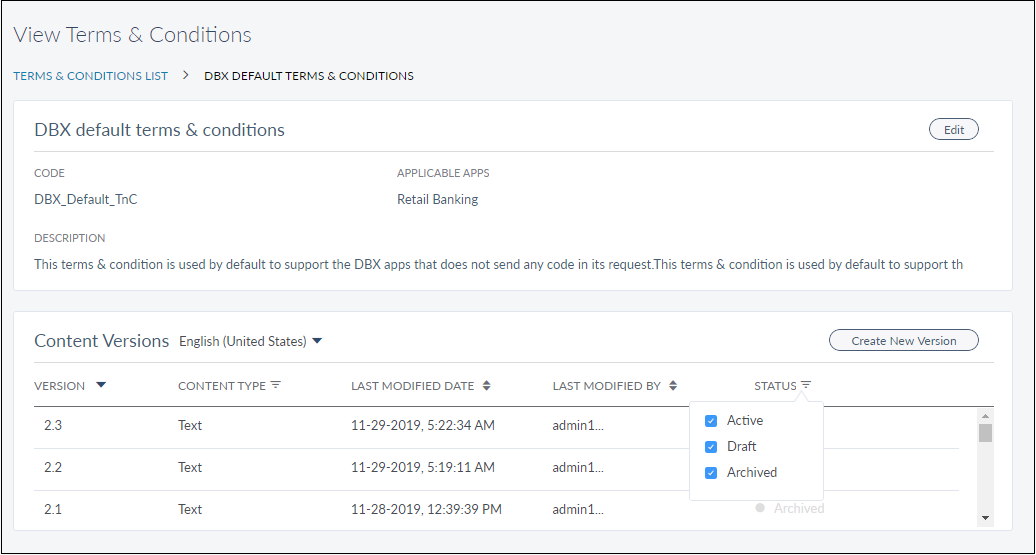This screenshot has height=555, width=1036.
Task: Sort by Last Modified Date arrows
Action: [x=487, y=386]
